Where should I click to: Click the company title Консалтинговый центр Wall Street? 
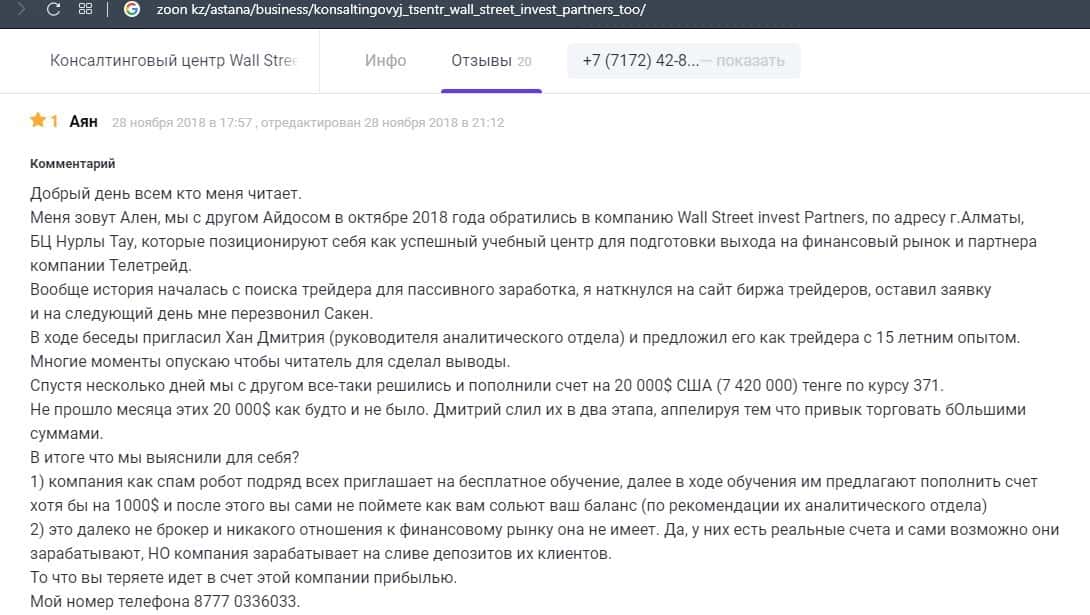click(x=173, y=60)
